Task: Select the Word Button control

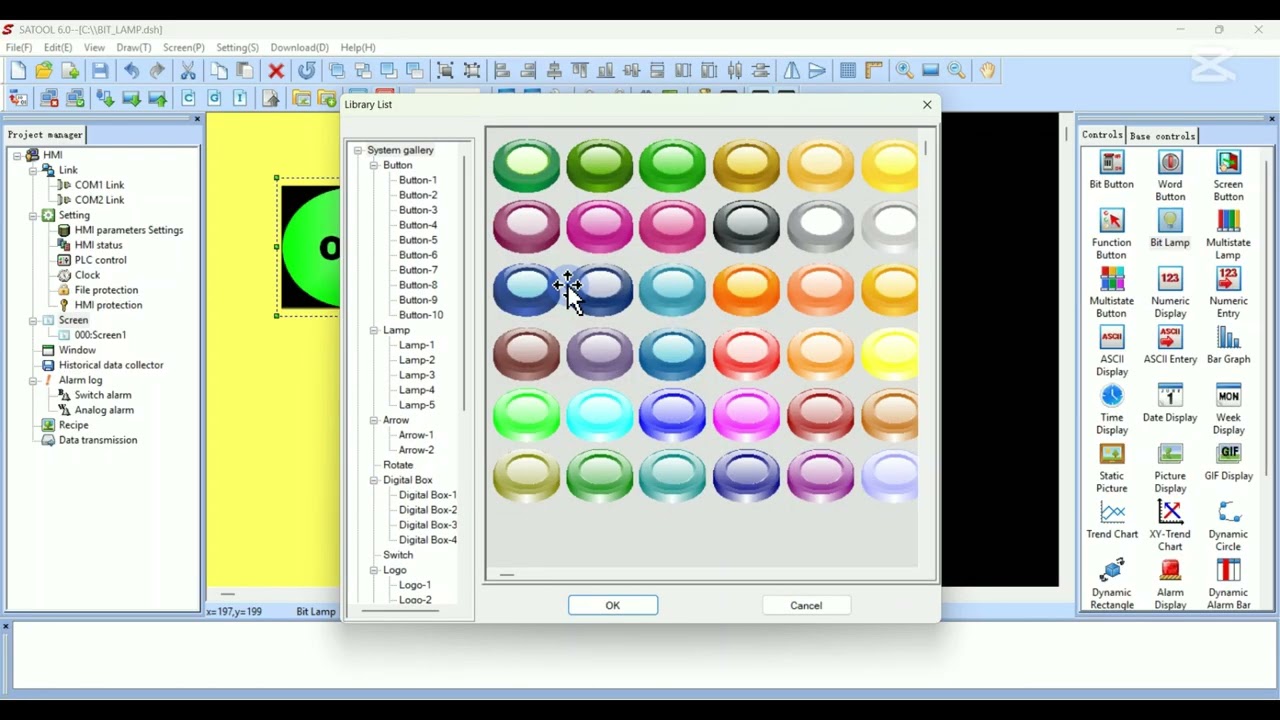Action: tap(1170, 176)
